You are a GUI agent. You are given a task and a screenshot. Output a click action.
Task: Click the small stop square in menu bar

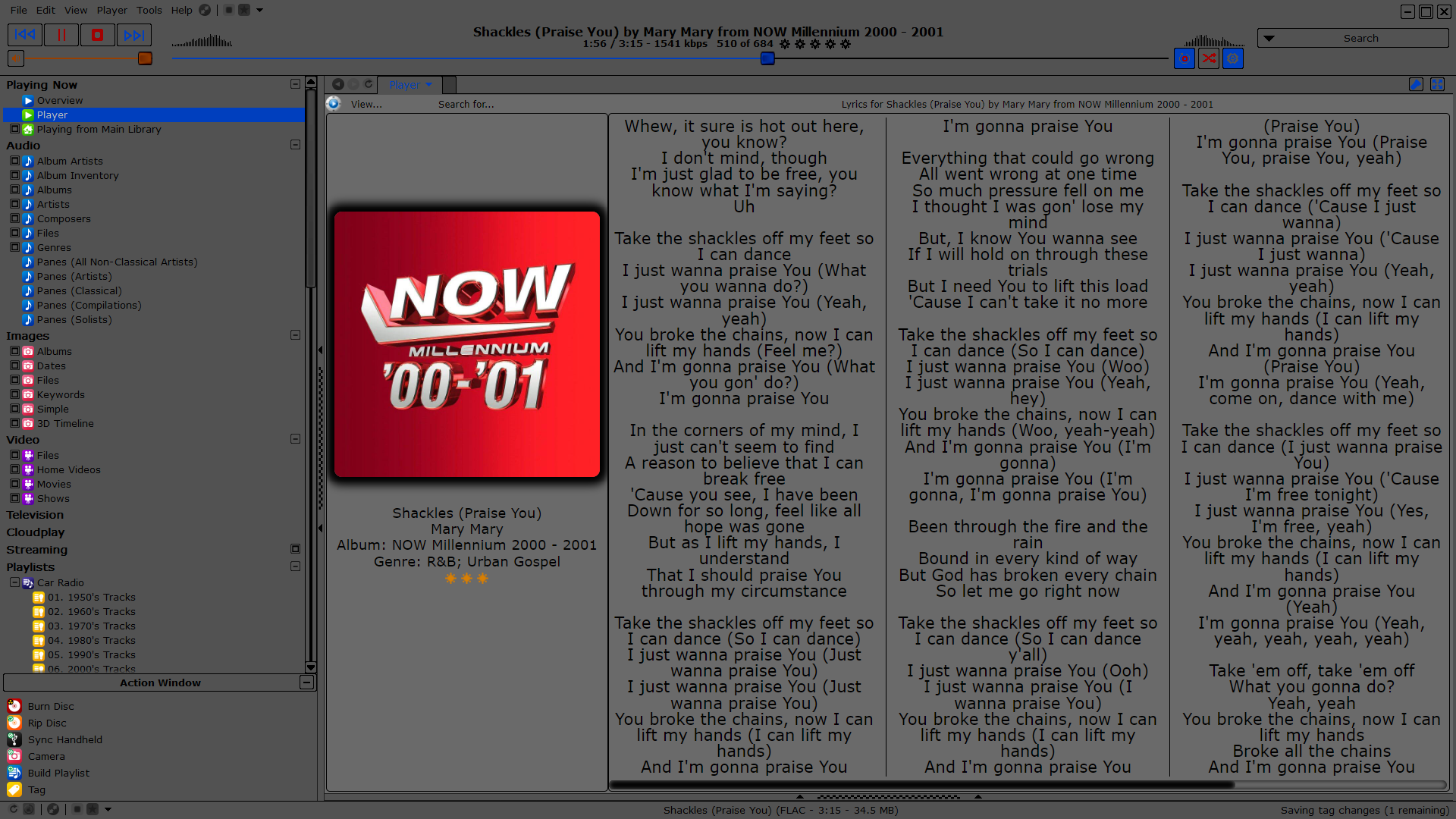pyautogui.click(x=229, y=10)
